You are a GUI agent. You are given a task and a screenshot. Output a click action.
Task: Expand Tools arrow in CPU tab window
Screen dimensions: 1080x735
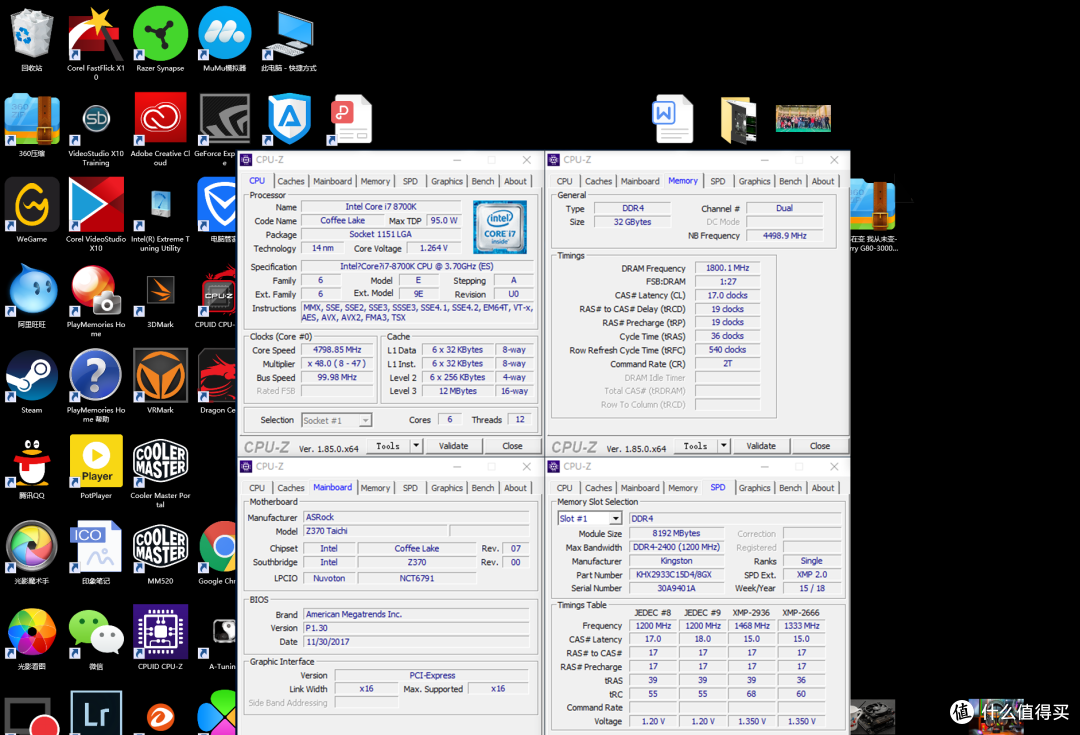(x=416, y=446)
